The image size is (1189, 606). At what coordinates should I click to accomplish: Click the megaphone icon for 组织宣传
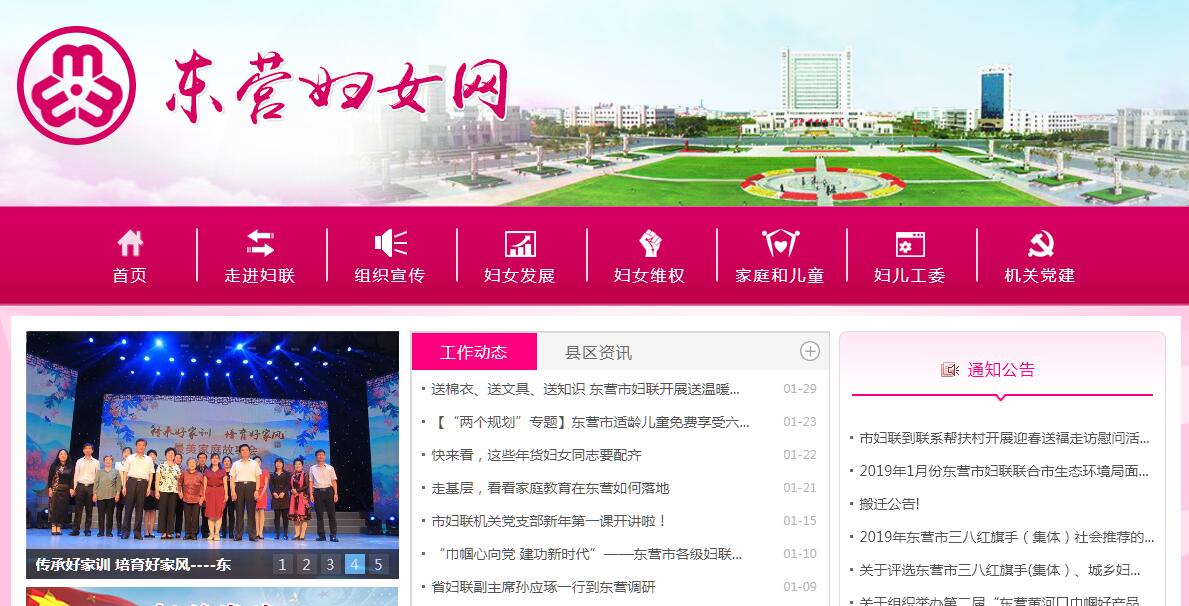390,243
